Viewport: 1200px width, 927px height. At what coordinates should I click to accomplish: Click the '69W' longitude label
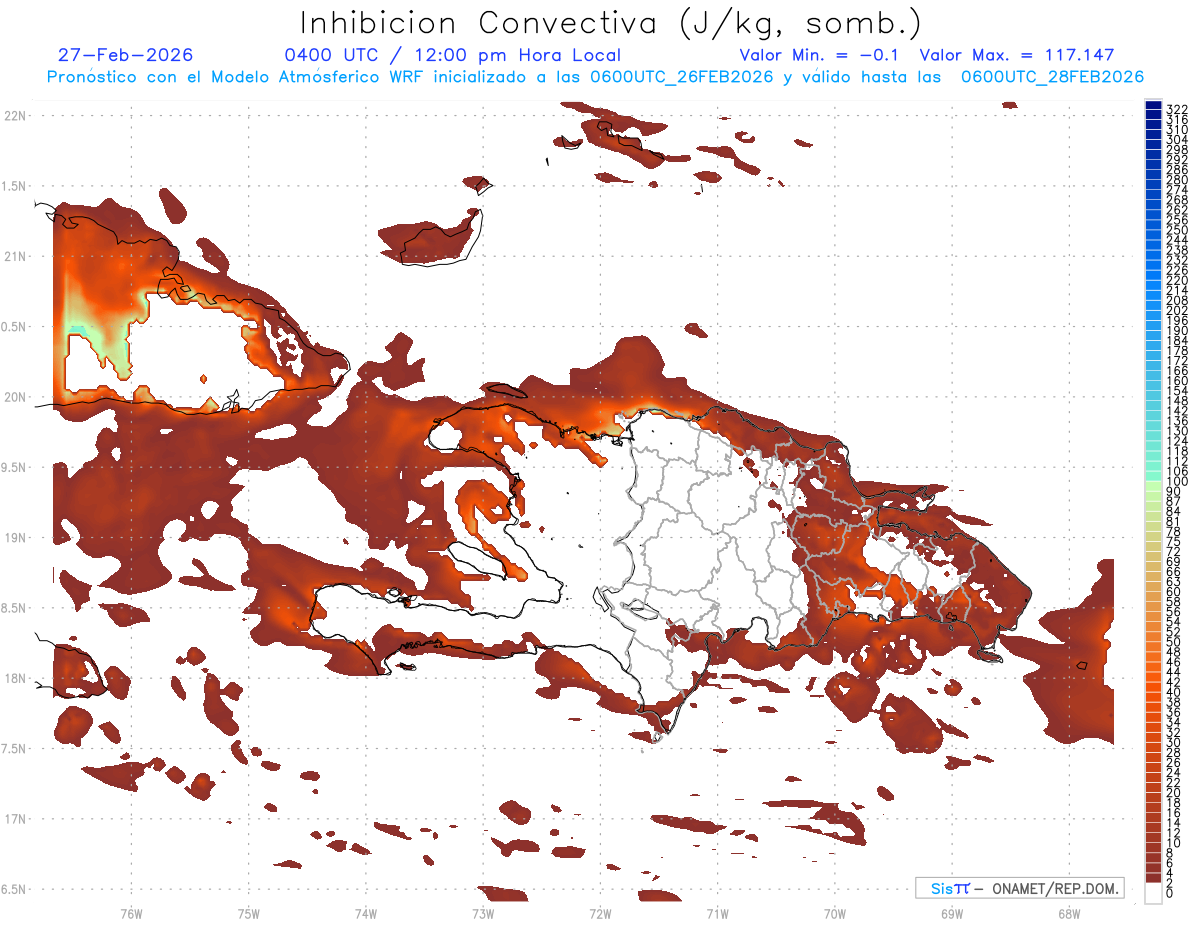[x=952, y=913]
